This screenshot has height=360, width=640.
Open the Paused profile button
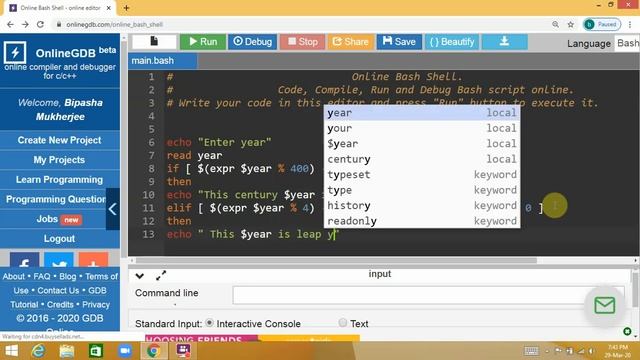(x=602, y=24)
